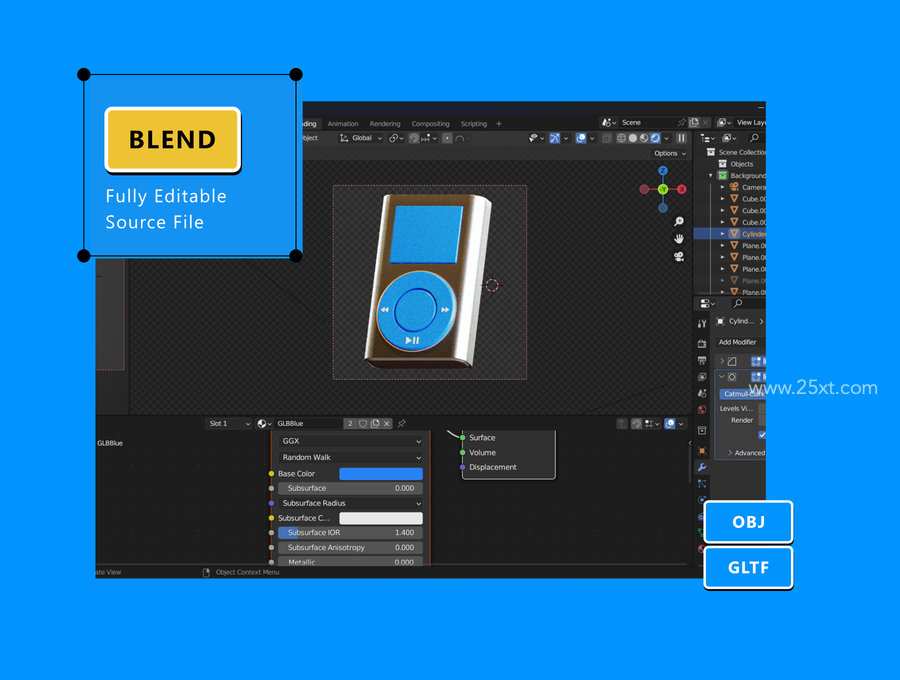This screenshot has width=900, height=680.
Task: Toggle node editor snapping icon
Action: pos(636,423)
